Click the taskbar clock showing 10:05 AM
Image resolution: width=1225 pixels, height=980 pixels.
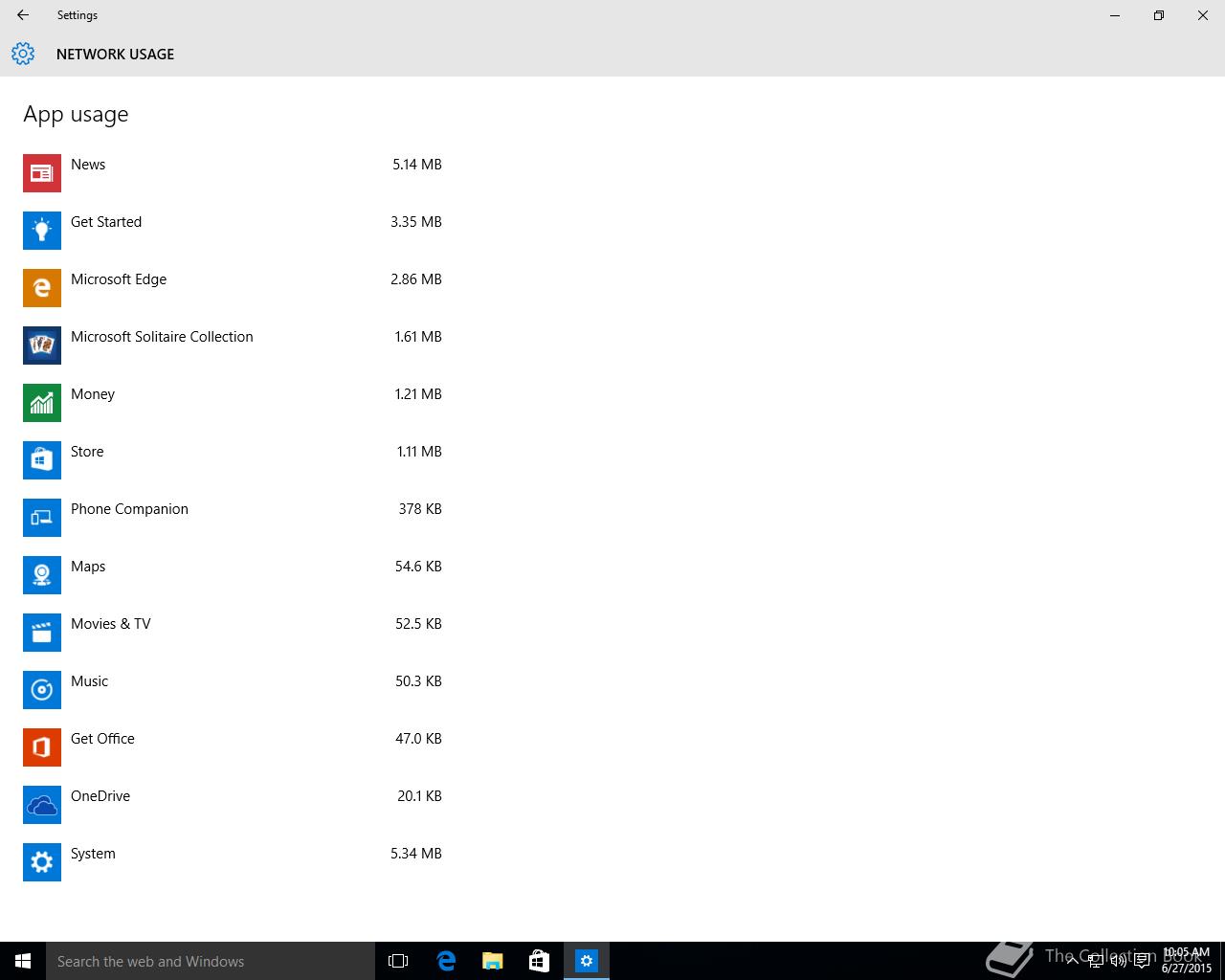point(1187,960)
